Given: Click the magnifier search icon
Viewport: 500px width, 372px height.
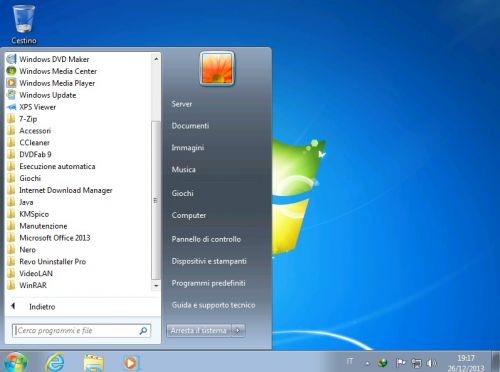Looking at the screenshot, I should tap(143, 331).
